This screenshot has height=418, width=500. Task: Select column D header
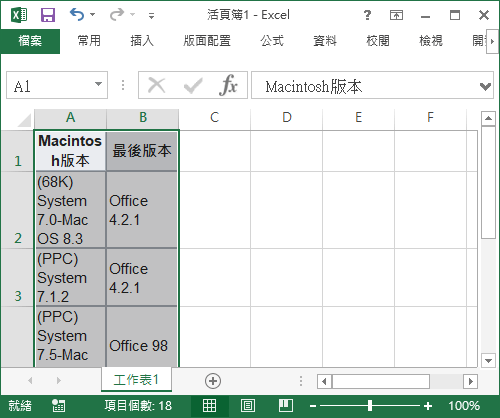[287, 118]
